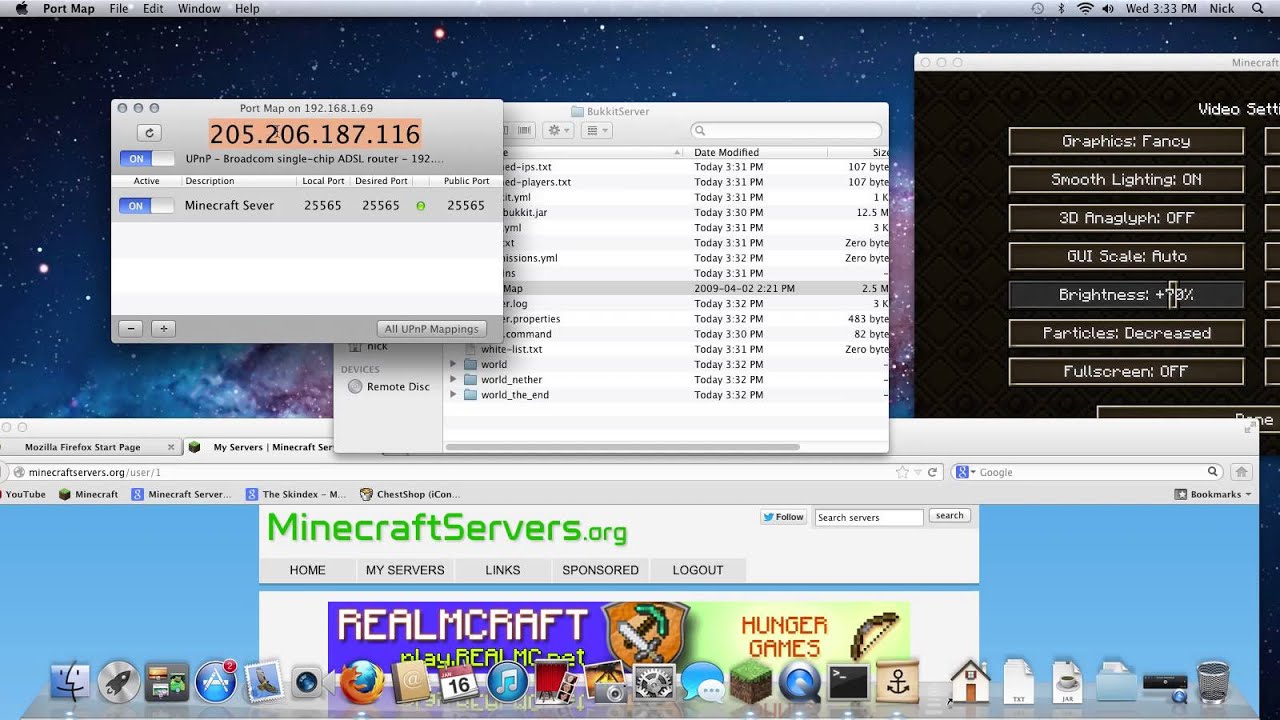Screen dimensions: 1280x720
Task: Open Launchpad rocket icon in dock
Action: [x=119, y=683]
